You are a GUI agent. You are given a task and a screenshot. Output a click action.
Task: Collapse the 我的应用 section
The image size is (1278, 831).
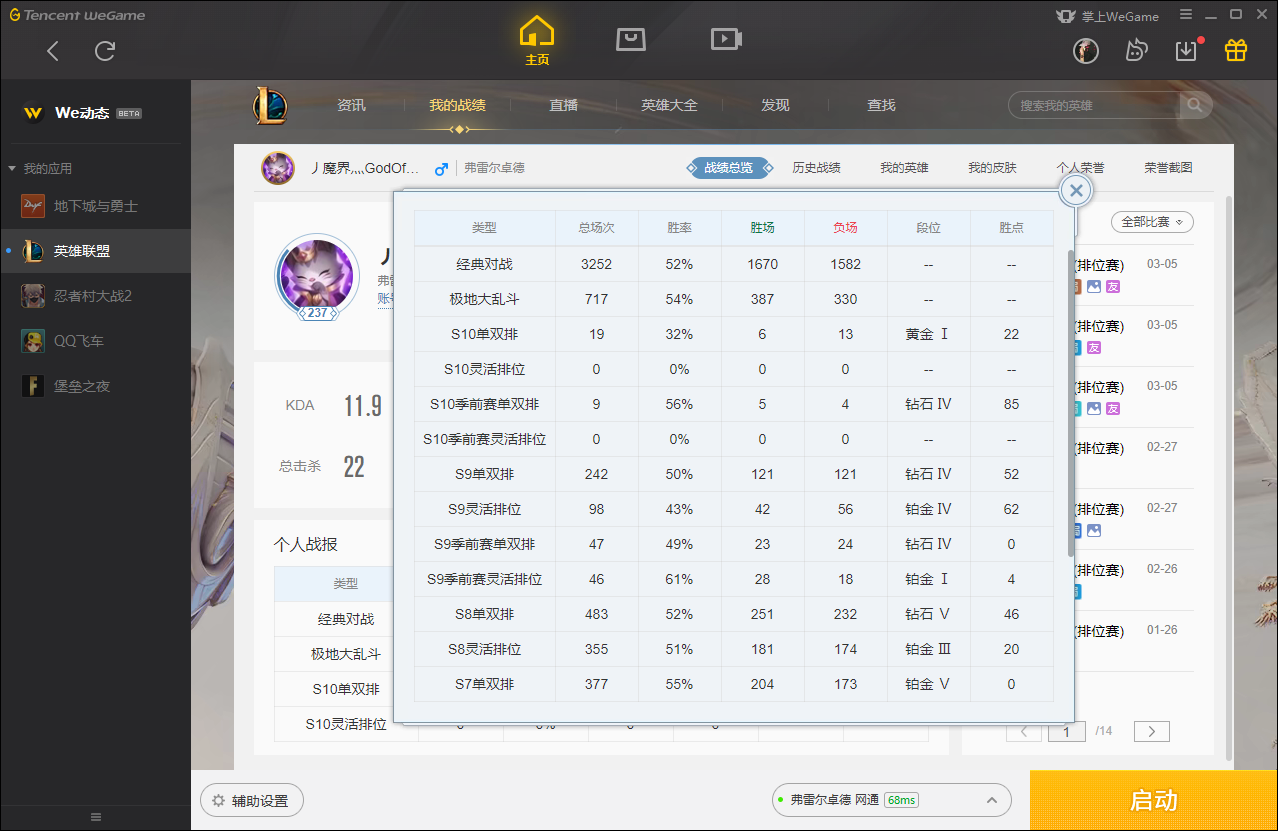[x=40, y=168]
